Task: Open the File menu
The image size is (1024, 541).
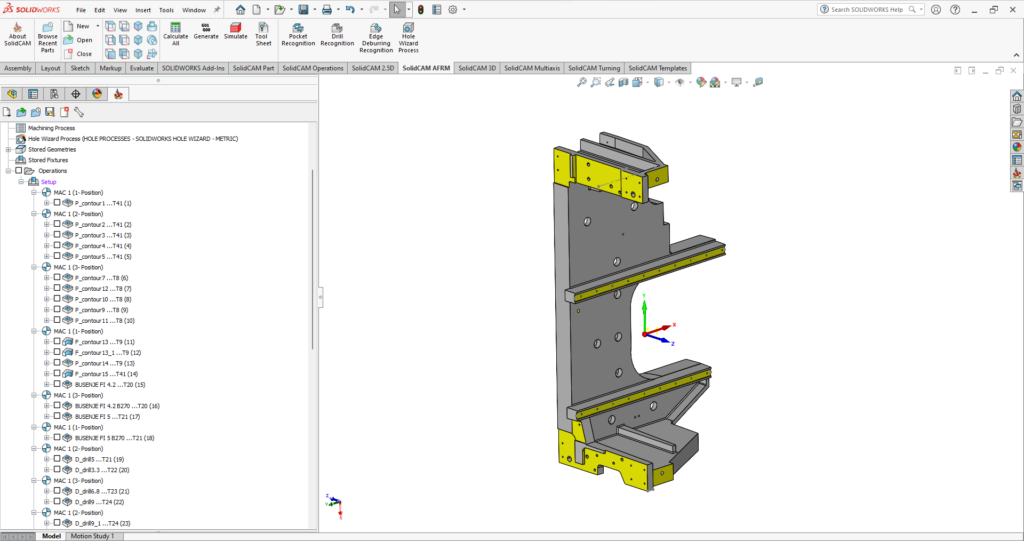Action: [x=81, y=10]
